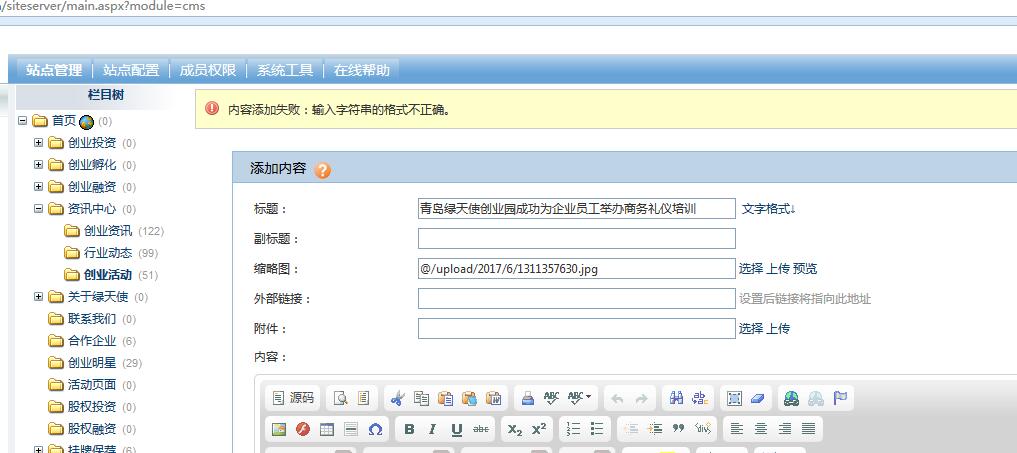This screenshot has width=1017, height=453.
Task: Click the orange help icon beside 添加内容
Action: (322, 170)
